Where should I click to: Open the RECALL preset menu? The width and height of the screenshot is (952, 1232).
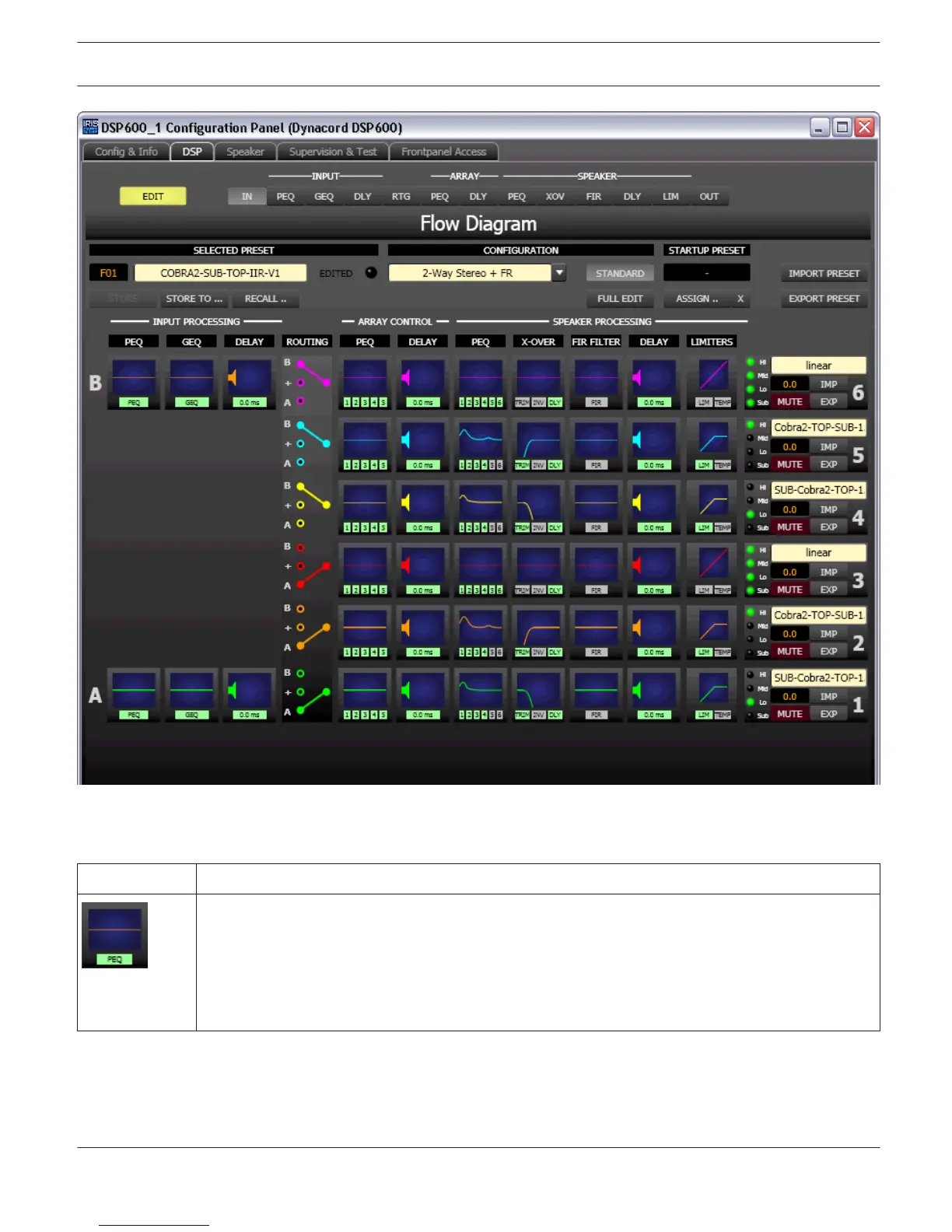pyautogui.click(x=265, y=299)
